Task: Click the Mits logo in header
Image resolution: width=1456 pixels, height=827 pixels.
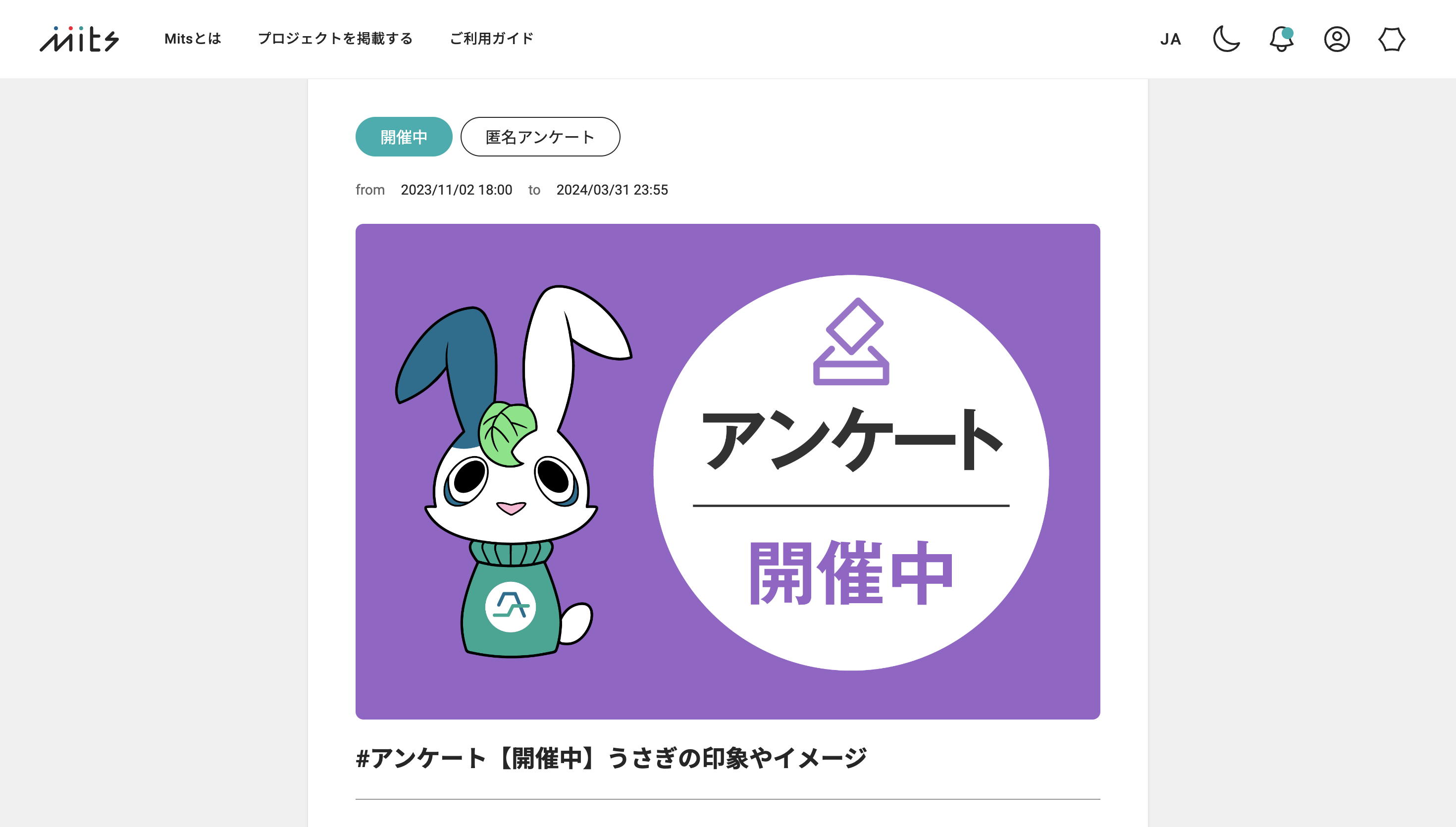Action: [79, 39]
